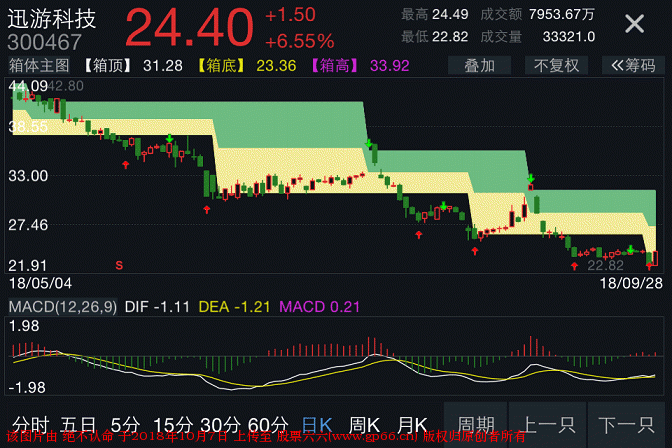
Task: Click the 22.82 low price chart label
Action: pyautogui.click(x=605, y=265)
